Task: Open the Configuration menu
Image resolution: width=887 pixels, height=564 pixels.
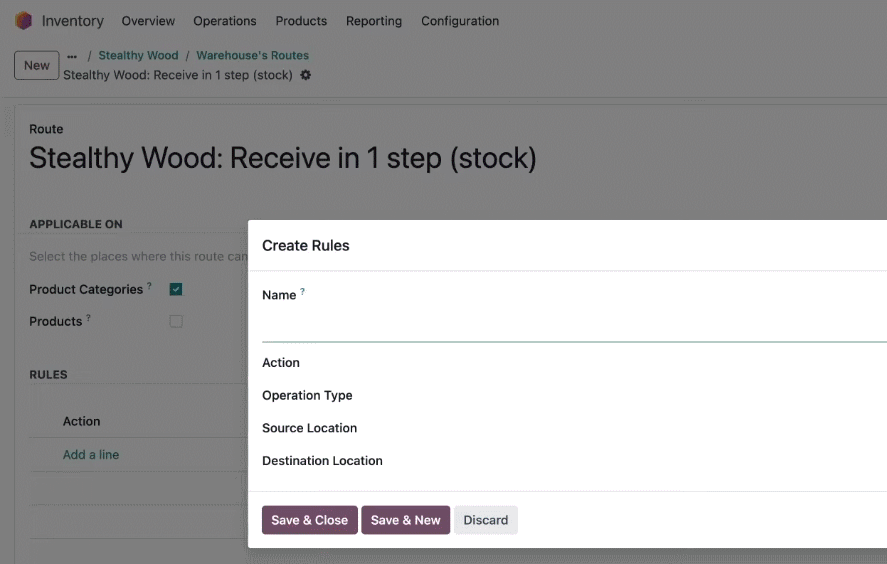Action: coord(460,21)
